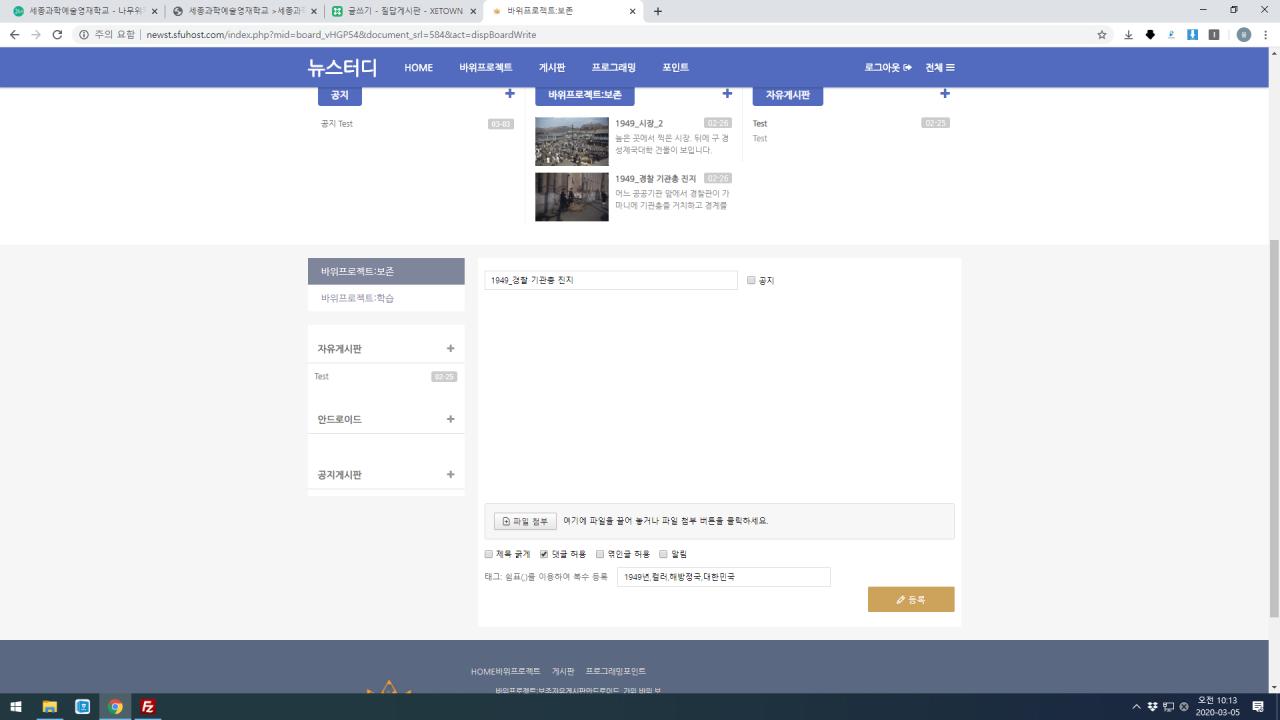1280x720 pixels.
Task: Open 포인트 in the top navigation
Action: coord(675,67)
